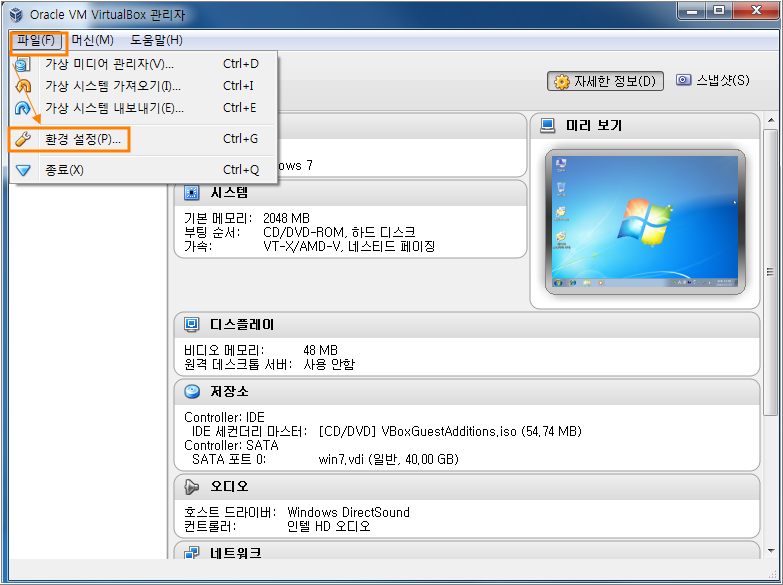
Task: Click the 저장소 disc icon
Action: tap(192, 391)
